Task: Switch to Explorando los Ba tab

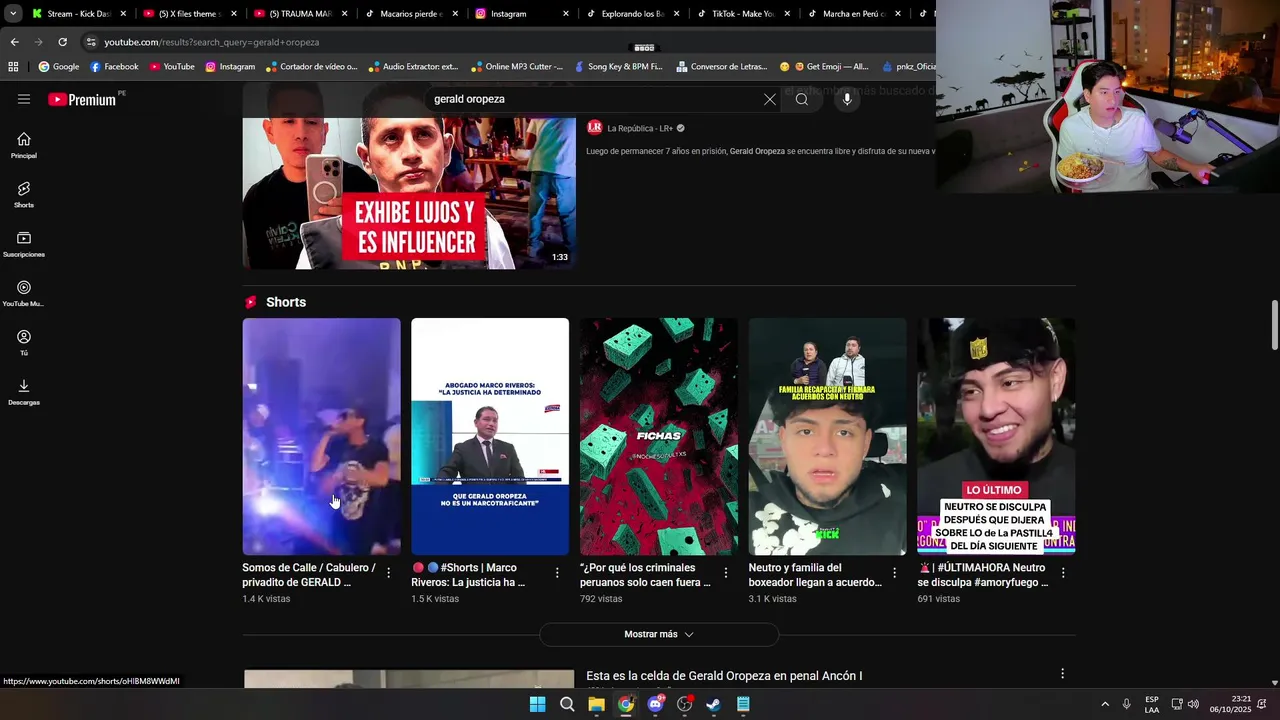Action: (x=632, y=14)
